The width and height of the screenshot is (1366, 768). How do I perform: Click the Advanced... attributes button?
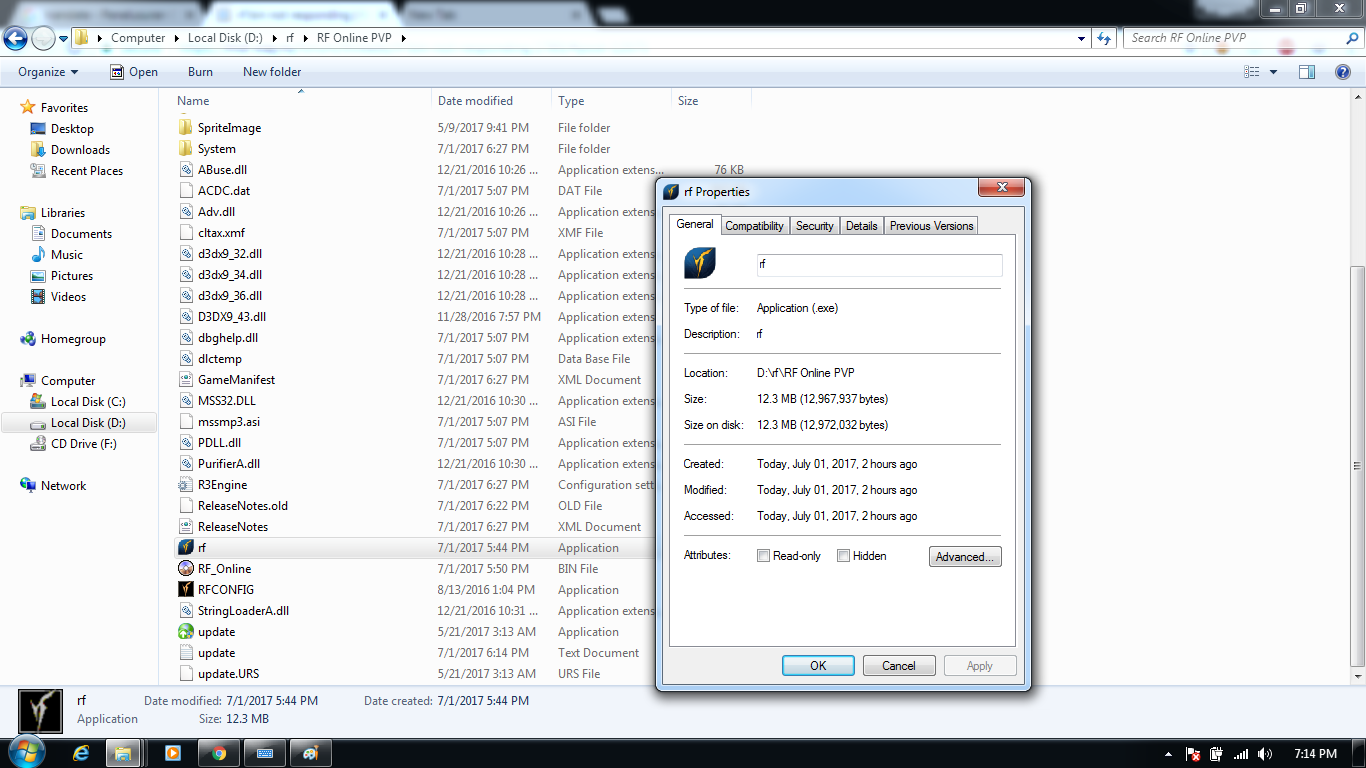pos(965,557)
